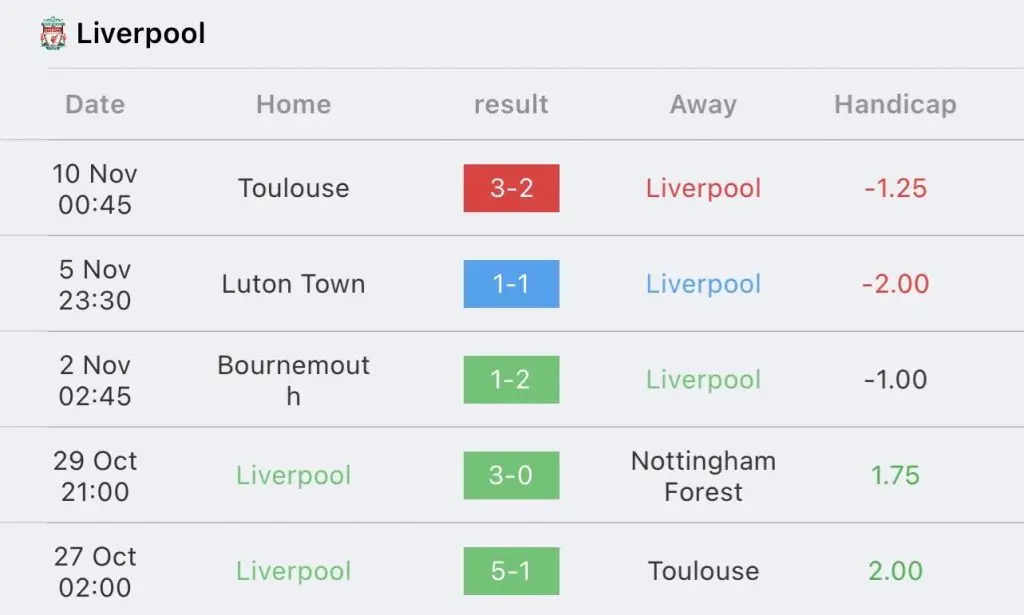Screen dimensions: 1024x615
Task: Click the result column header
Action: (511, 104)
